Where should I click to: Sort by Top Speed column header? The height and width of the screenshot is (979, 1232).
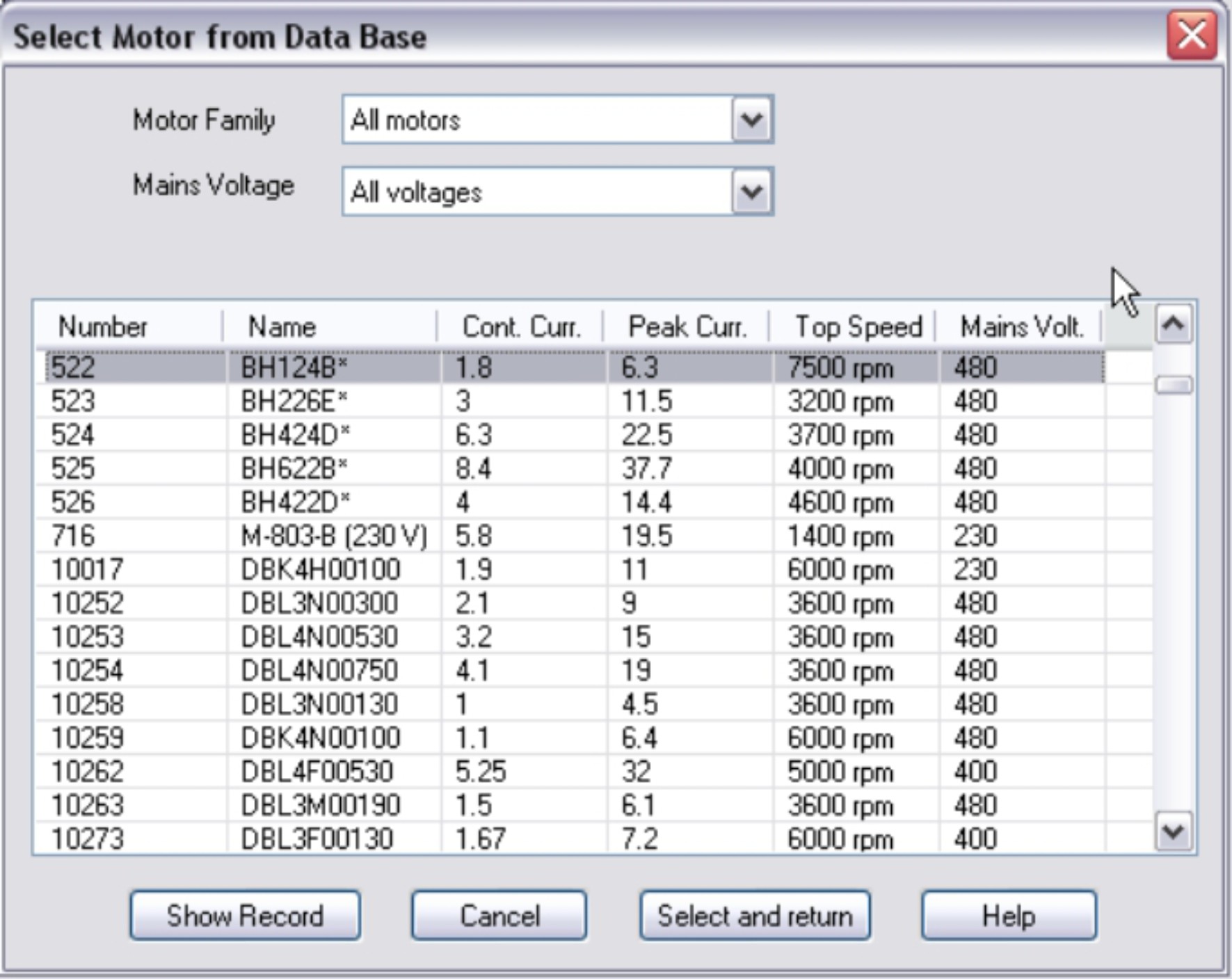[x=857, y=326]
